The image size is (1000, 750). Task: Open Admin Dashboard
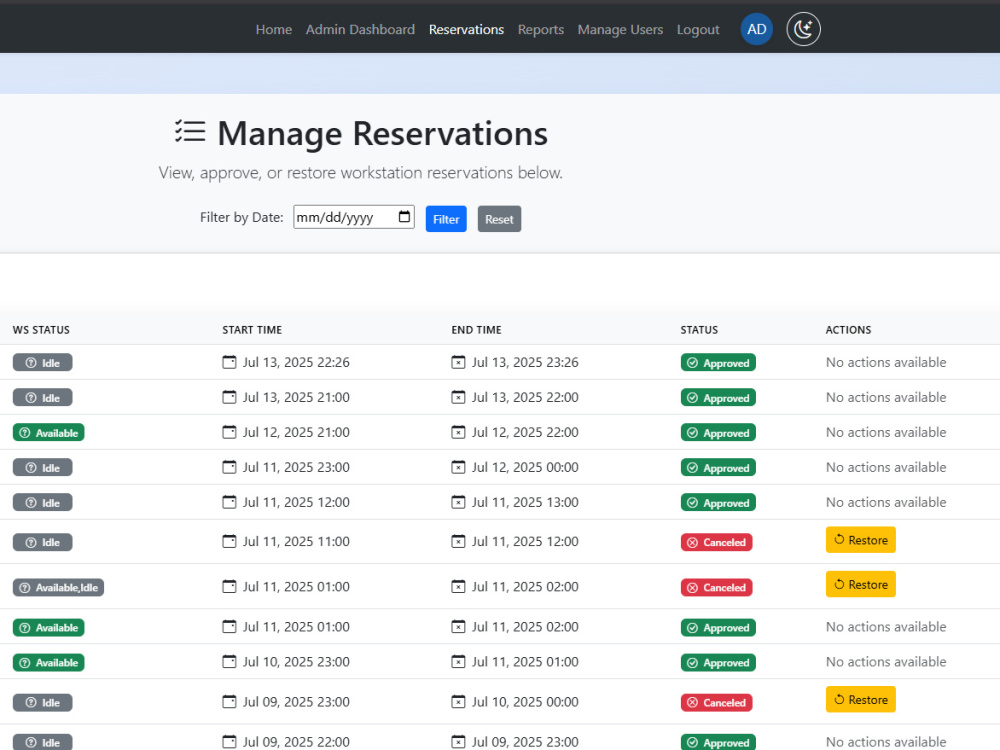360,29
